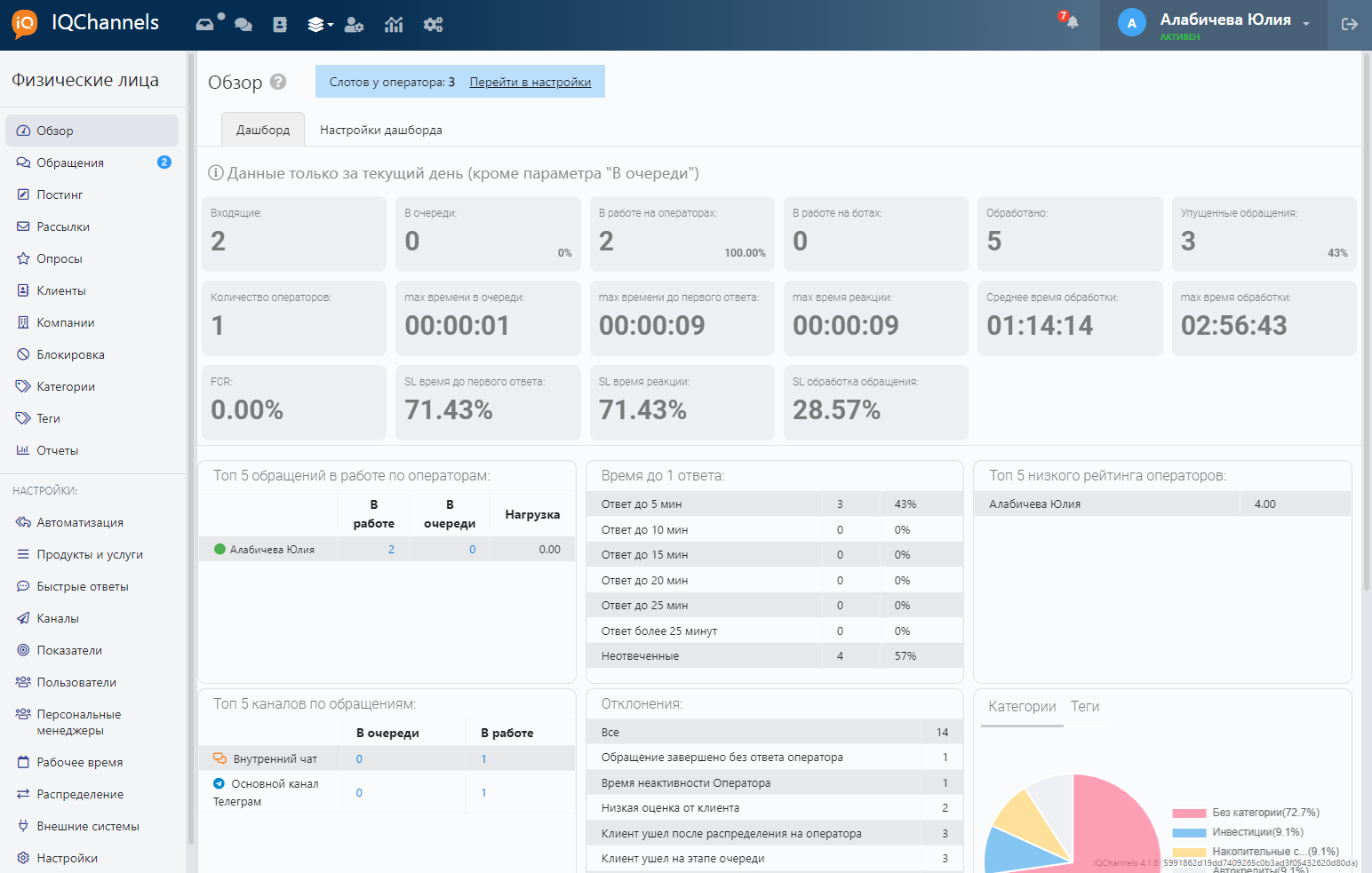Click the blue Инвестиции legend swatch
The width and height of the screenshot is (1372, 873).
point(1189,832)
